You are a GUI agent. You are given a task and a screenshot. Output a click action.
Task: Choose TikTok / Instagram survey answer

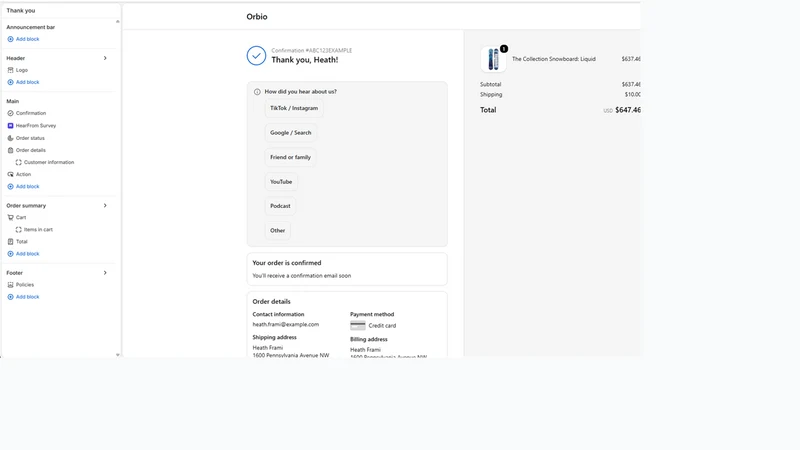pyautogui.click(x=294, y=108)
